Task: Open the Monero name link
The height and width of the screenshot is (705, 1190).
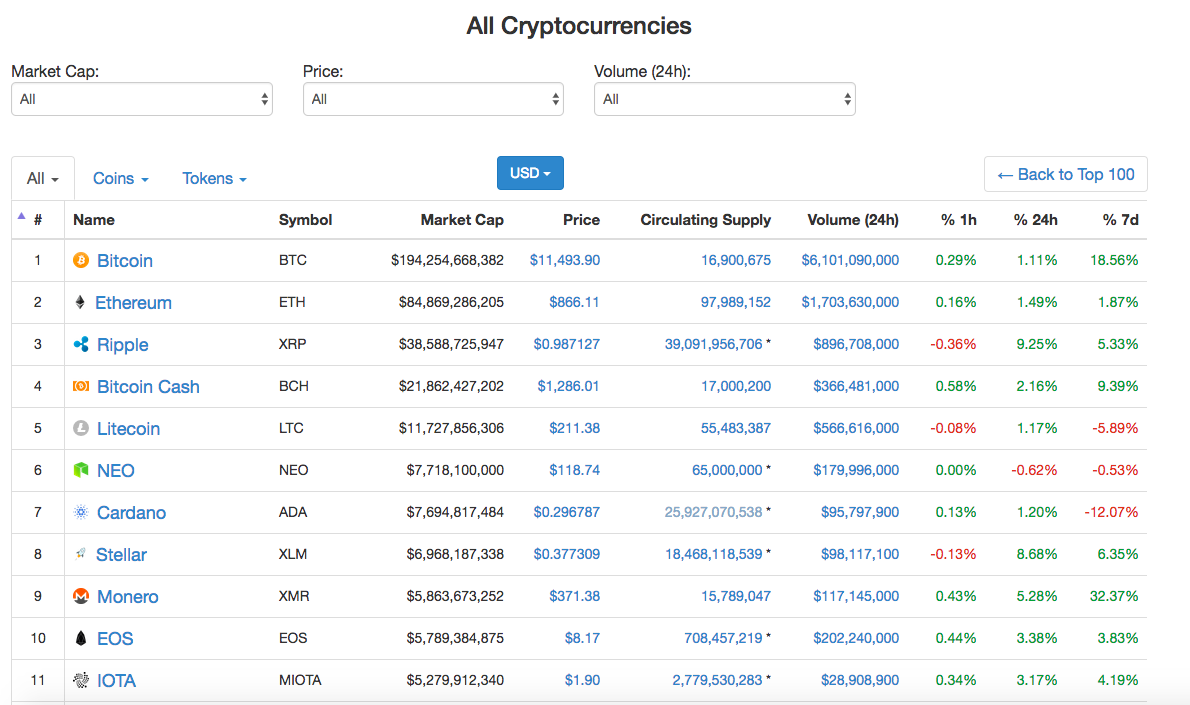Action: [128, 596]
